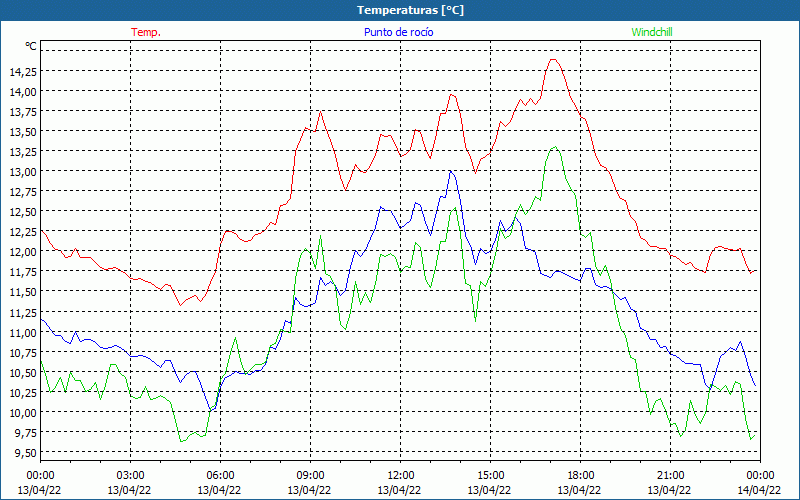Click the 09:00 time axis label
Image resolution: width=800 pixels, height=500 pixels.
pos(310,476)
